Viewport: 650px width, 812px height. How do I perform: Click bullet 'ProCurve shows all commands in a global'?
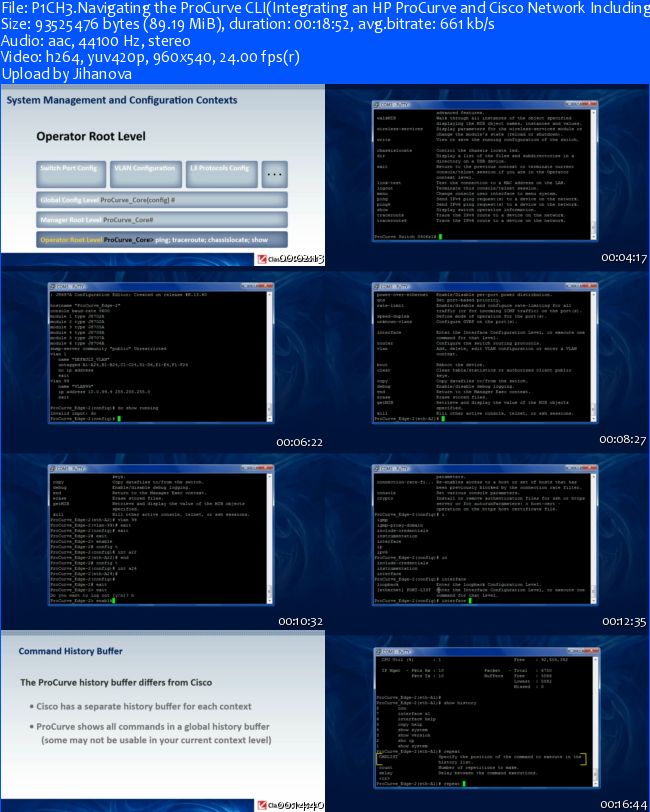(150, 727)
